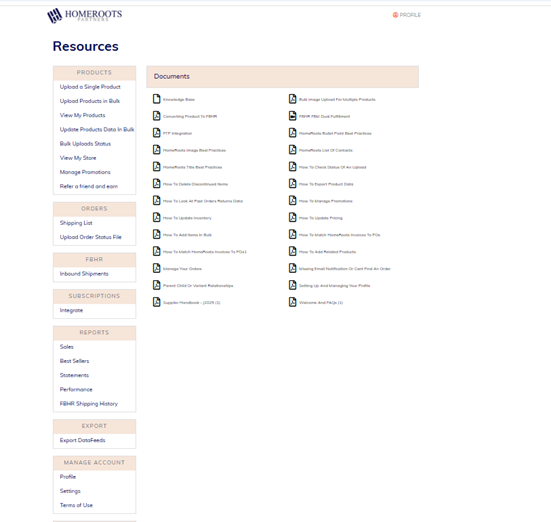Open HomeRoots List Of Contacts document
The width and height of the screenshot is (551, 522).
[x=325, y=150]
